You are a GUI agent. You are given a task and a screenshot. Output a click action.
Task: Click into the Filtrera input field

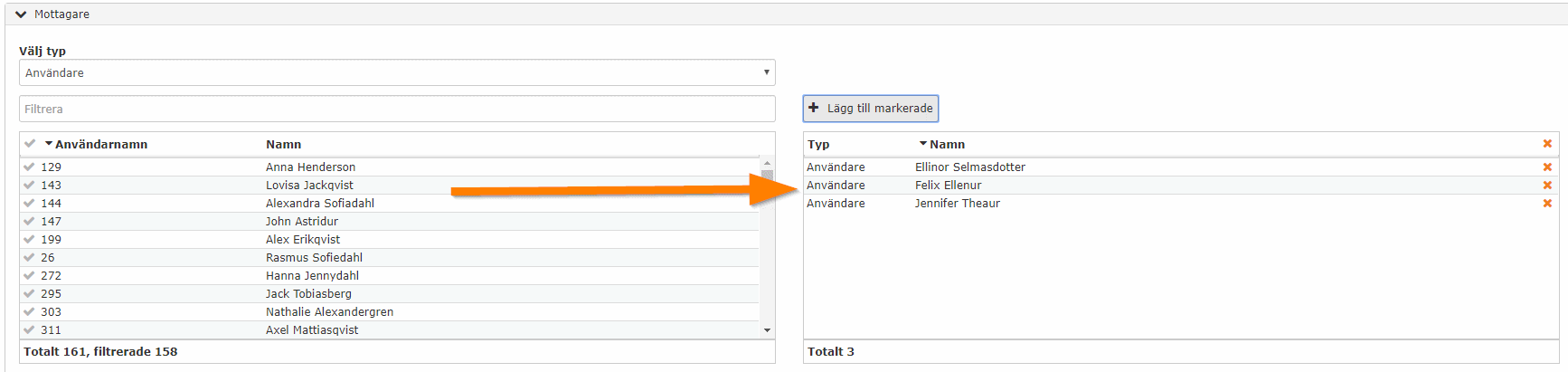coord(397,109)
